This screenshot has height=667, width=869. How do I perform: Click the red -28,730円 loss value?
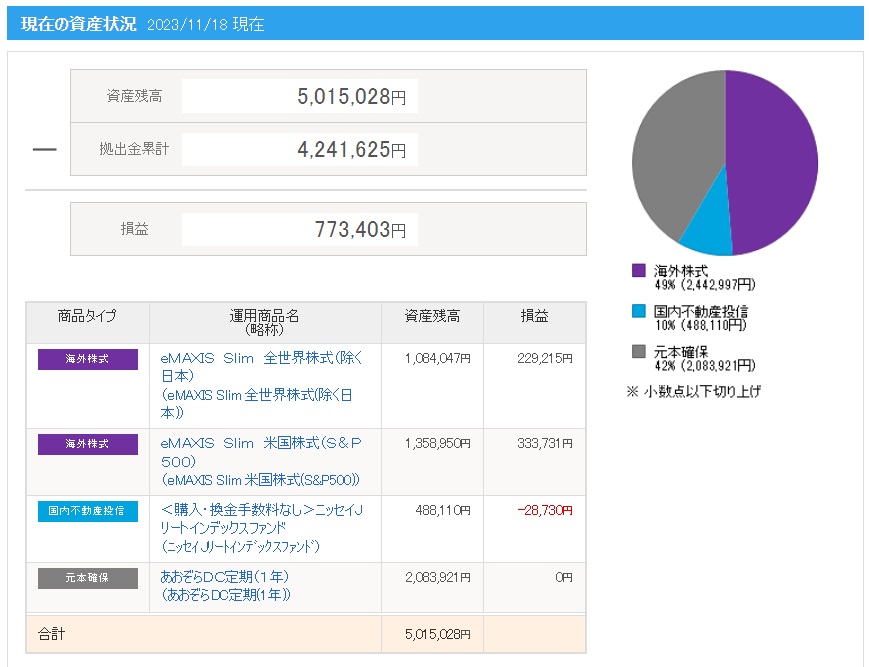[x=546, y=510]
